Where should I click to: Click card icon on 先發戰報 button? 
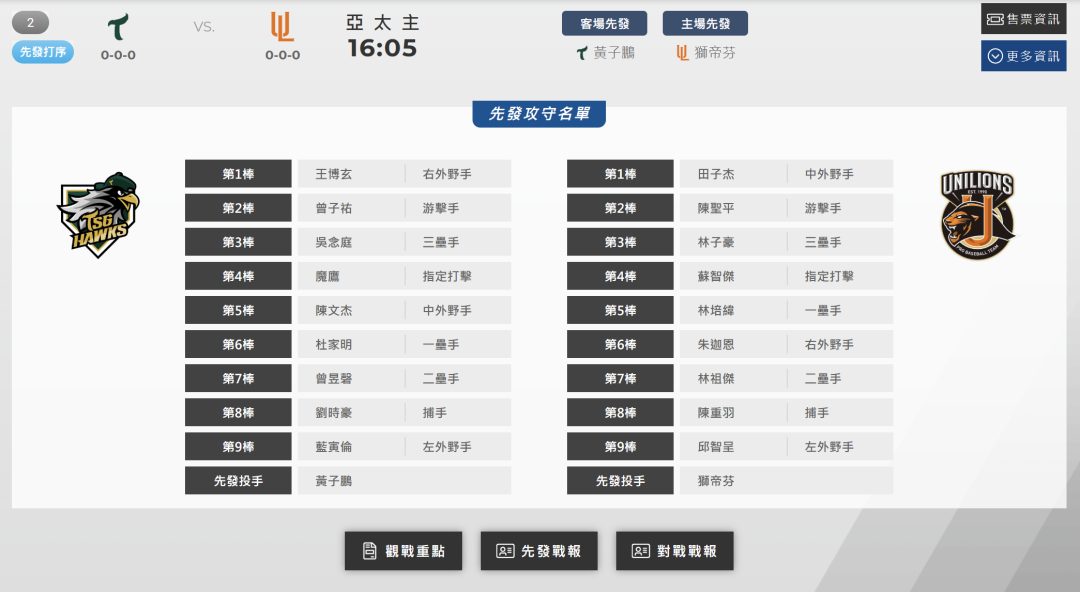(505, 551)
